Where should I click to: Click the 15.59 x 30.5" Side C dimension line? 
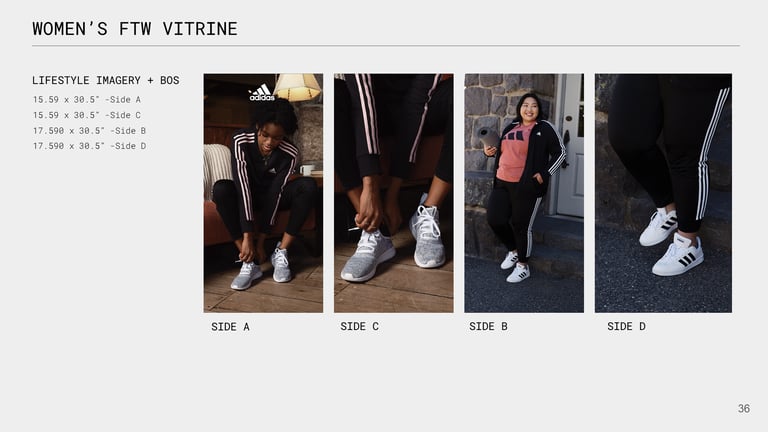(87, 115)
